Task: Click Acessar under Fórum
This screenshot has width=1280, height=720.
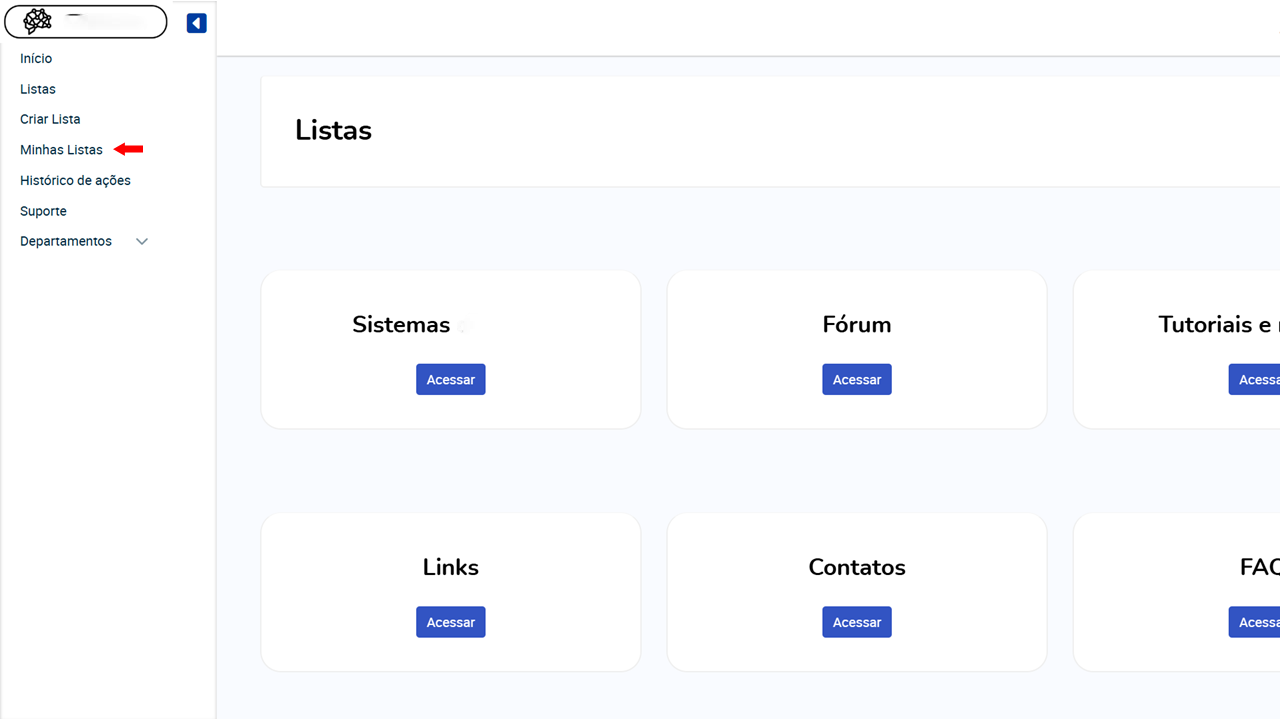Action: tap(857, 380)
